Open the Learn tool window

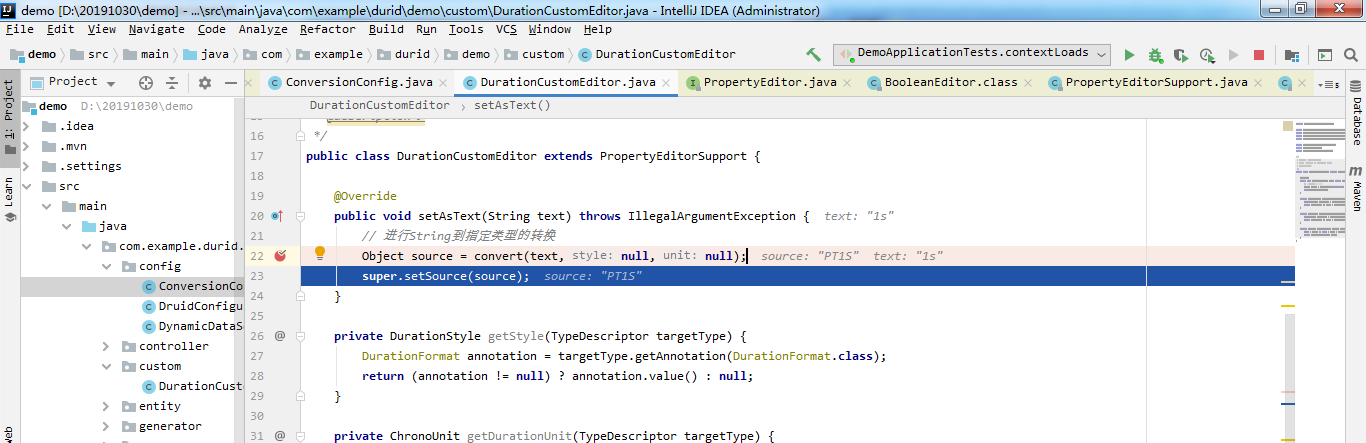coord(9,198)
